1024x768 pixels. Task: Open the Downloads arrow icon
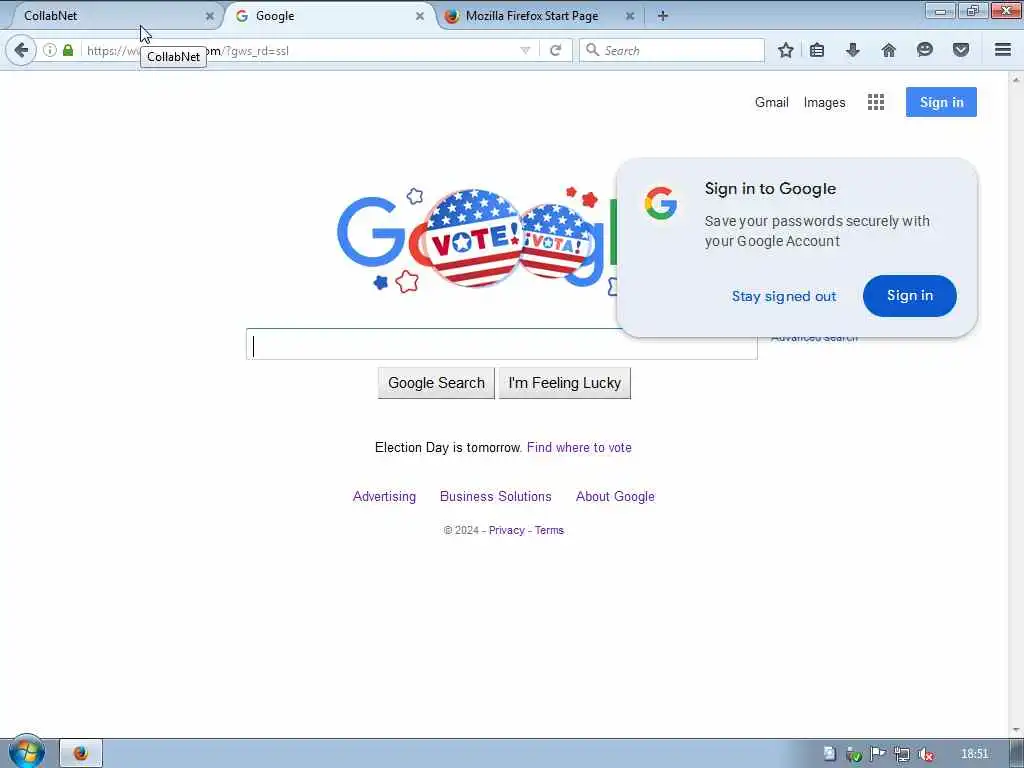pos(853,50)
